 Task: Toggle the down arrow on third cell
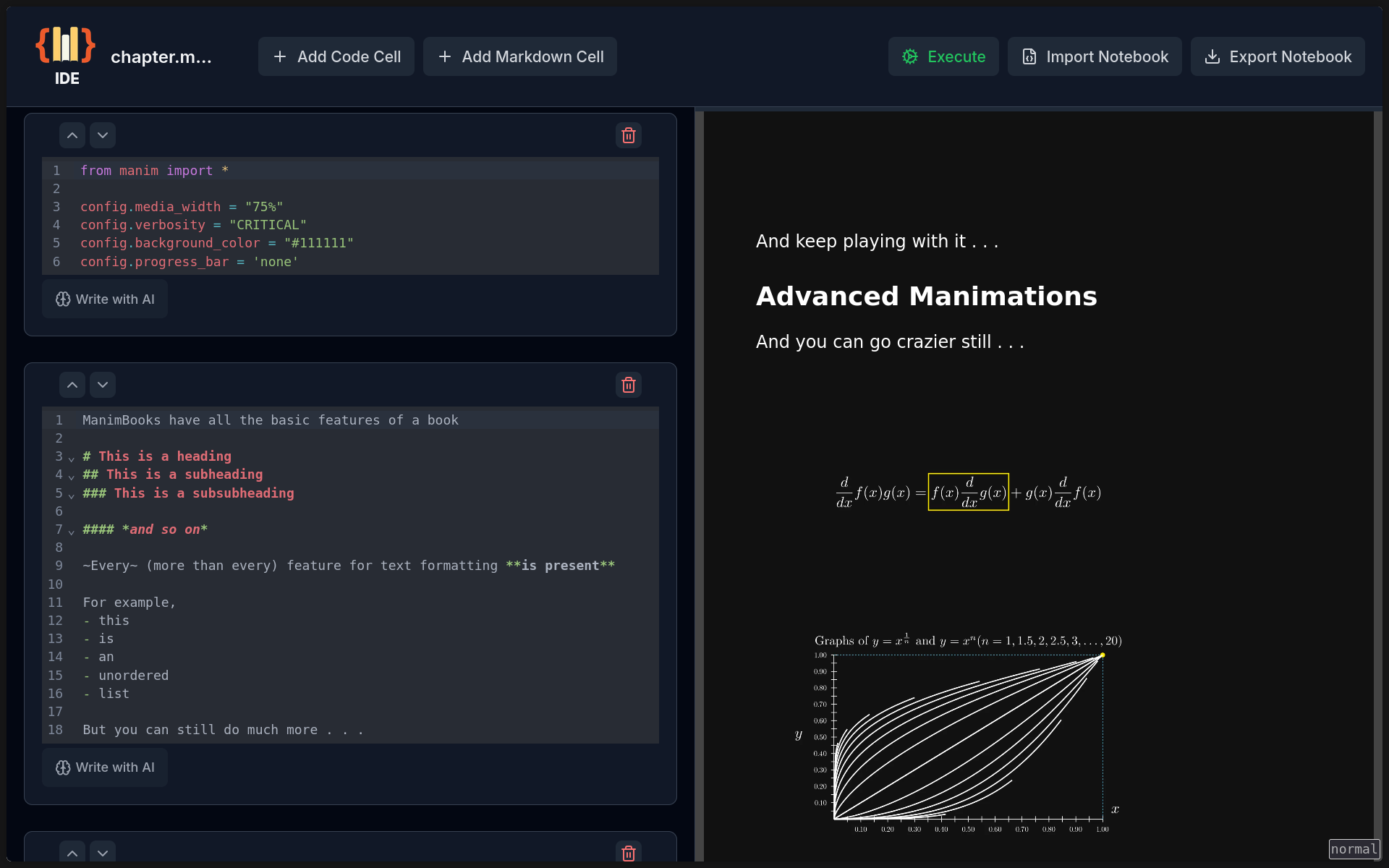pos(102,853)
